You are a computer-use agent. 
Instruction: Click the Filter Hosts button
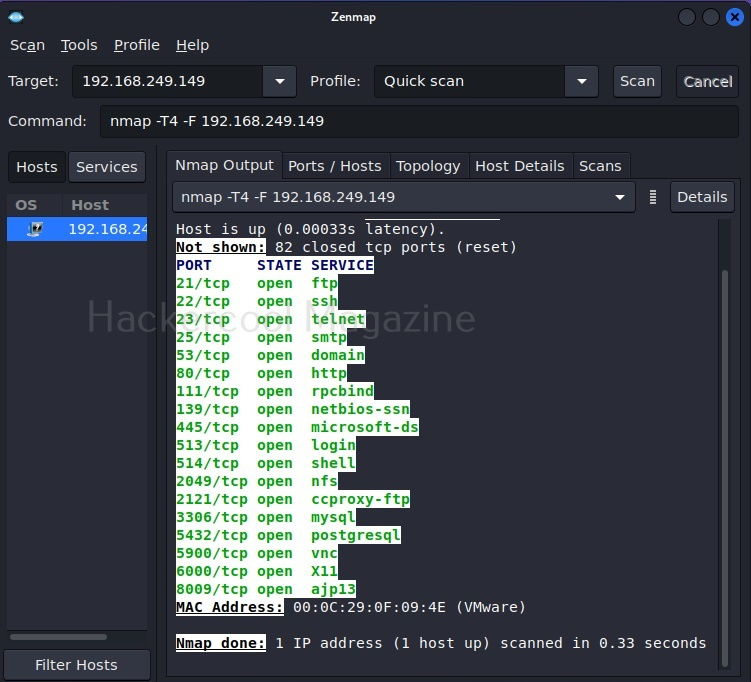click(77, 665)
